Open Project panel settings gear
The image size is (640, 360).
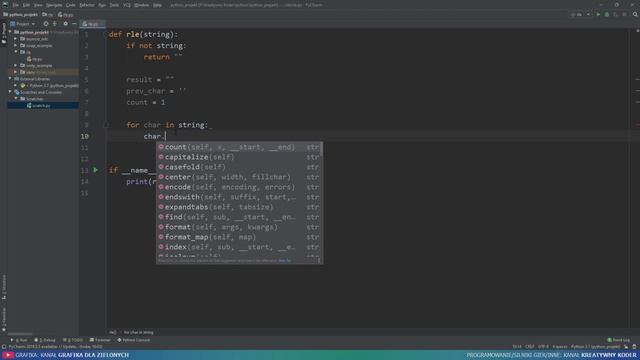click(66, 24)
